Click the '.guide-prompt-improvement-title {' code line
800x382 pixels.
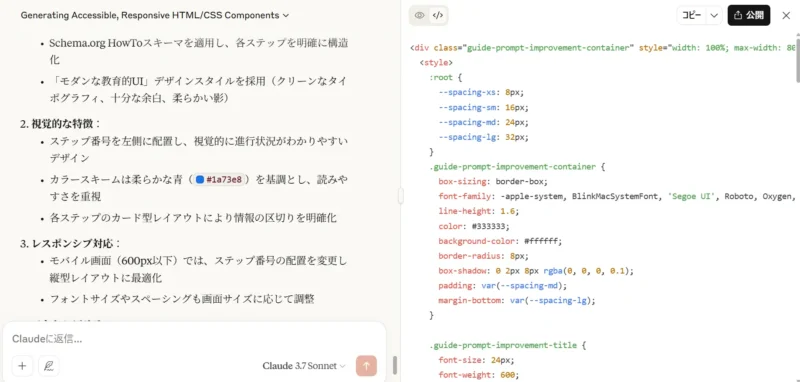(508, 345)
